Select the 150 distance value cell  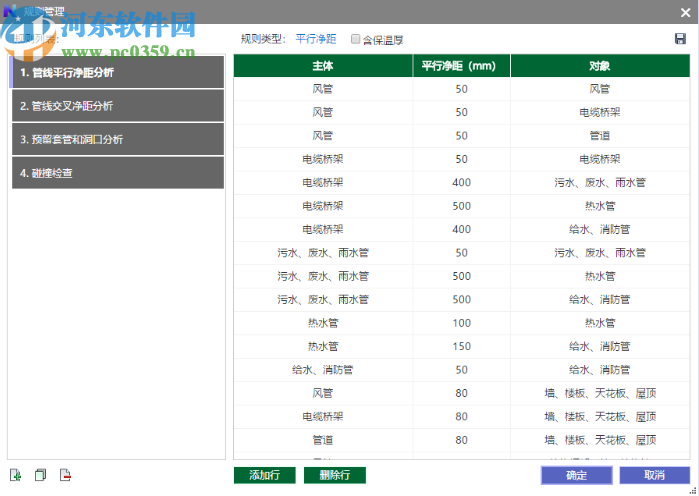click(x=461, y=346)
